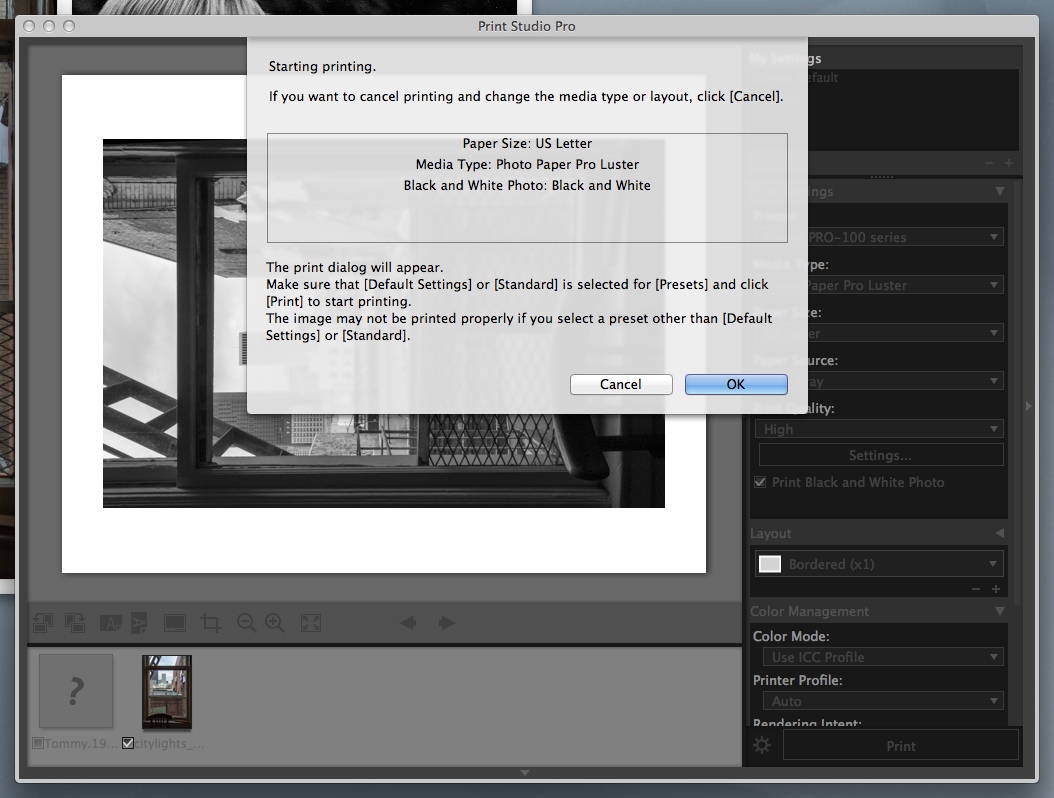Open the Print Quality High dropdown
This screenshot has height=798, width=1054.
(x=878, y=429)
